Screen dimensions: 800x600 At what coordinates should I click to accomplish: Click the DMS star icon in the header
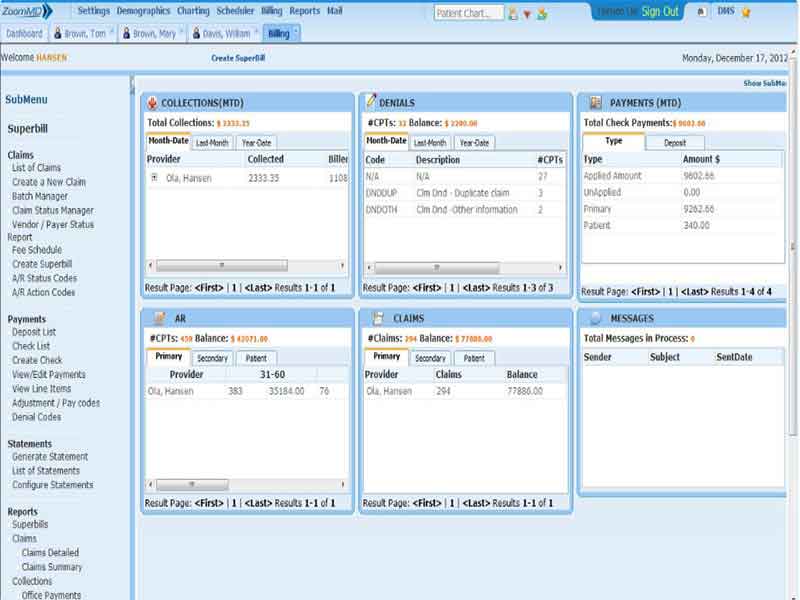(x=746, y=13)
